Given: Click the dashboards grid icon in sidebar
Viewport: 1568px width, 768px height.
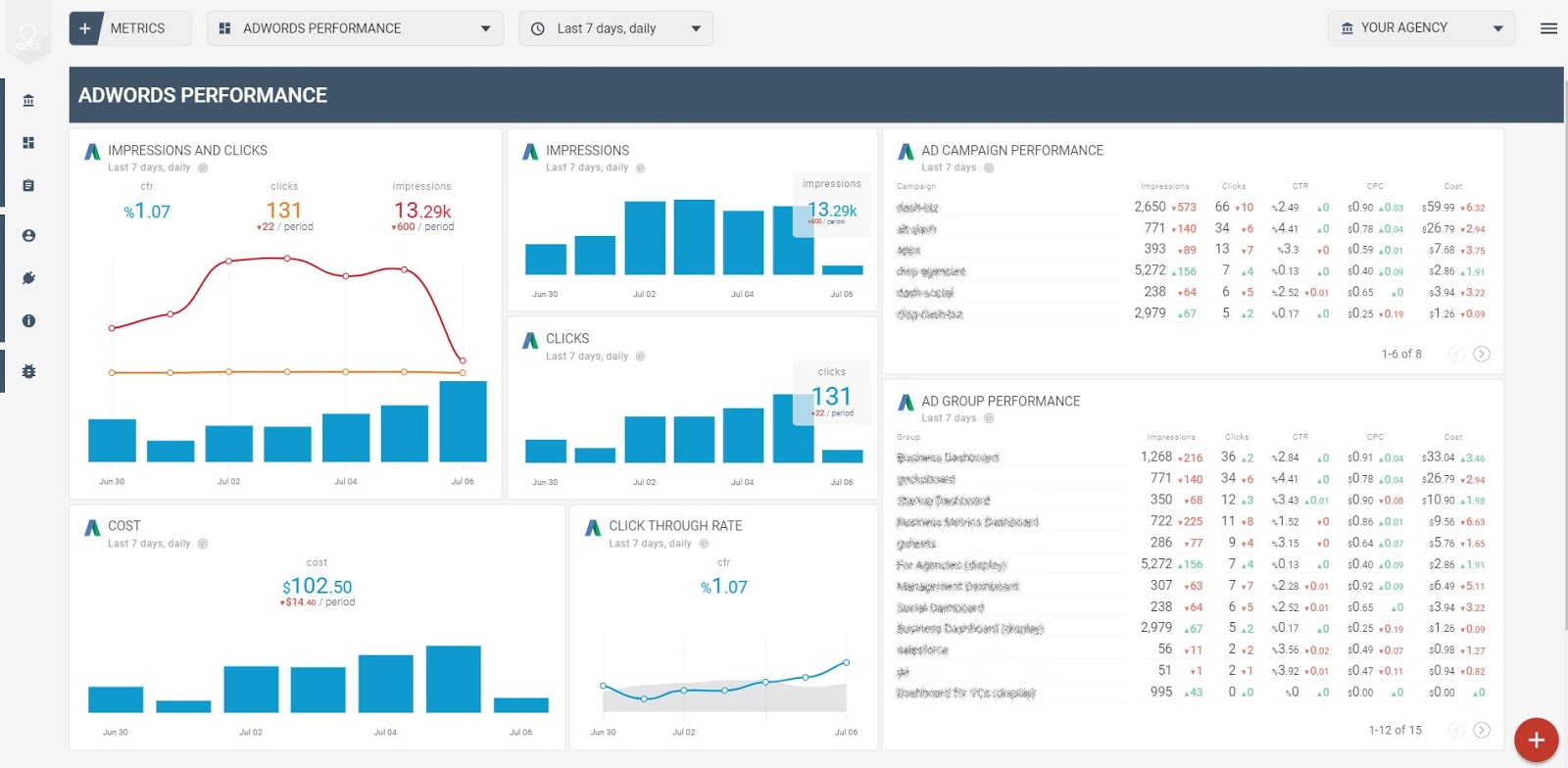Looking at the screenshot, I should 28,143.
